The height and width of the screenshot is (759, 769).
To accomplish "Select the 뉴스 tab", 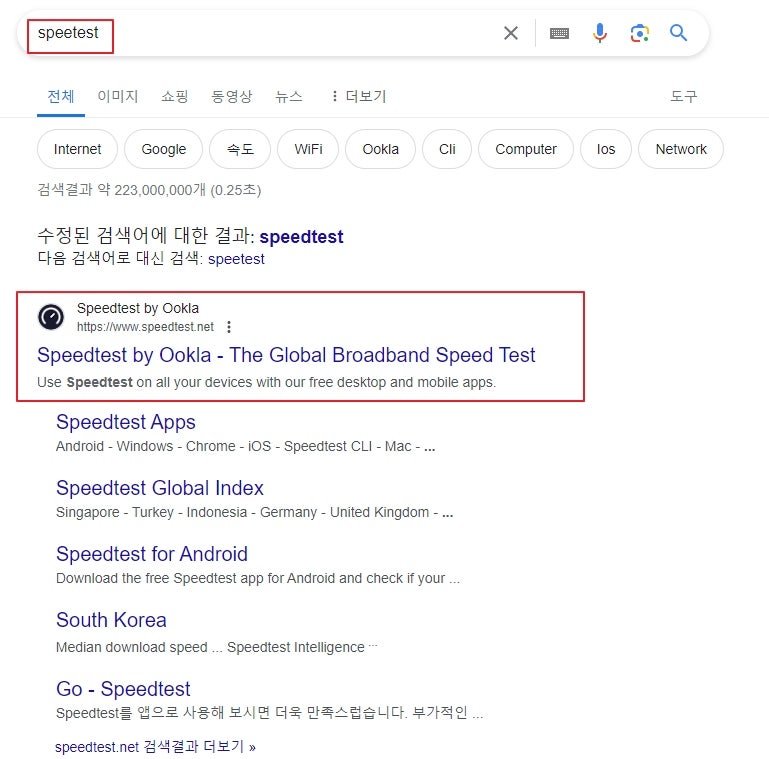I will pos(288,96).
